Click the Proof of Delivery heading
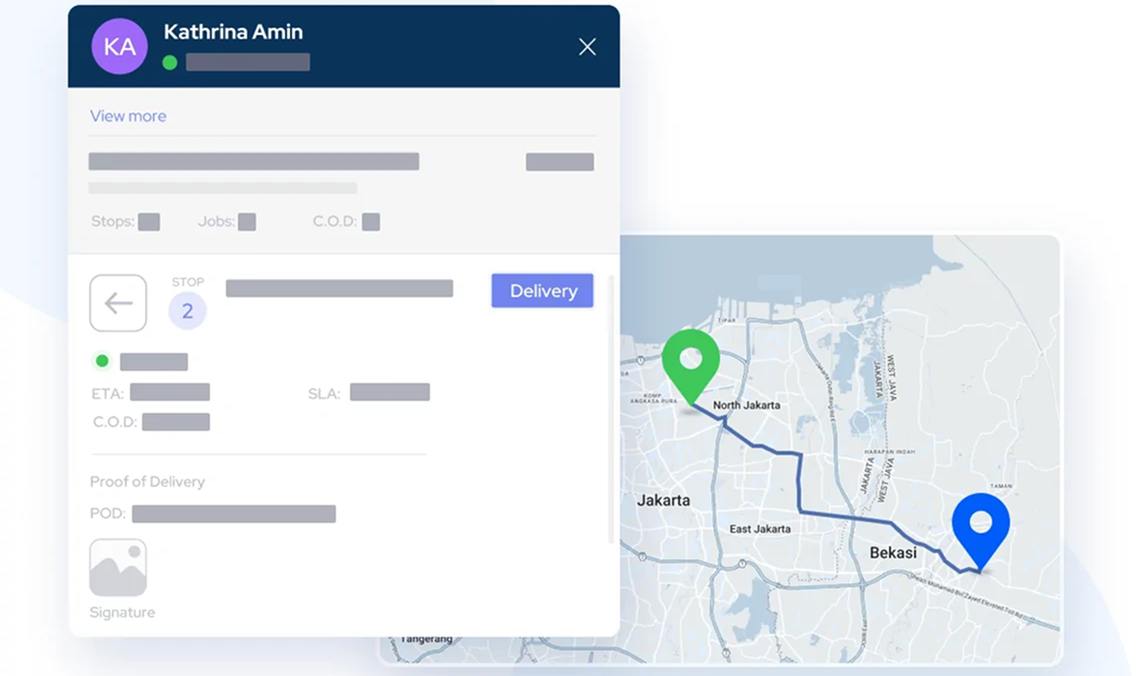Viewport: 1140px width, 676px height. [x=147, y=481]
